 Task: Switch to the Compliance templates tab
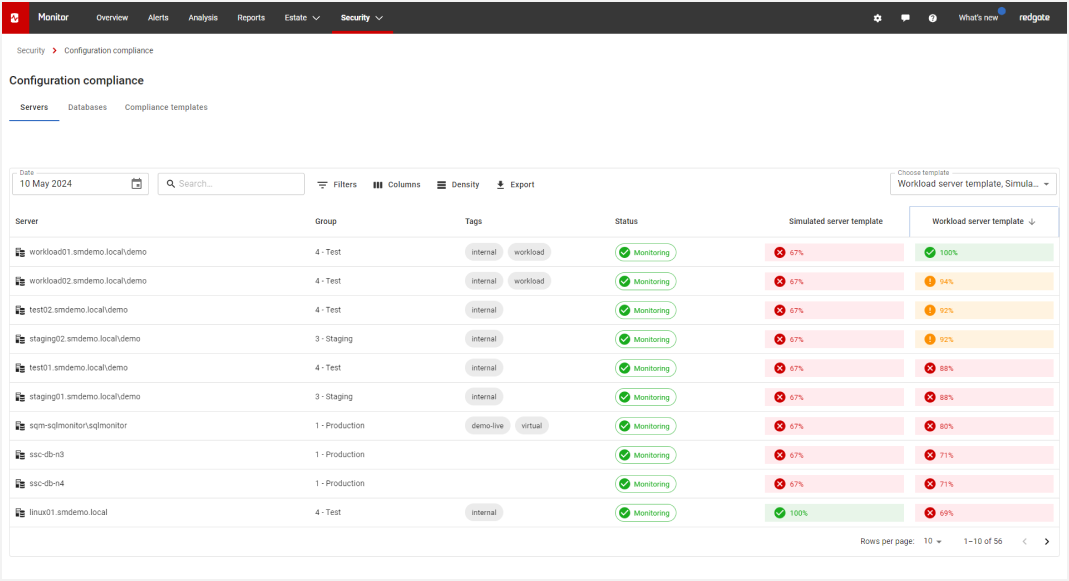pyautogui.click(x=166, y=107)
